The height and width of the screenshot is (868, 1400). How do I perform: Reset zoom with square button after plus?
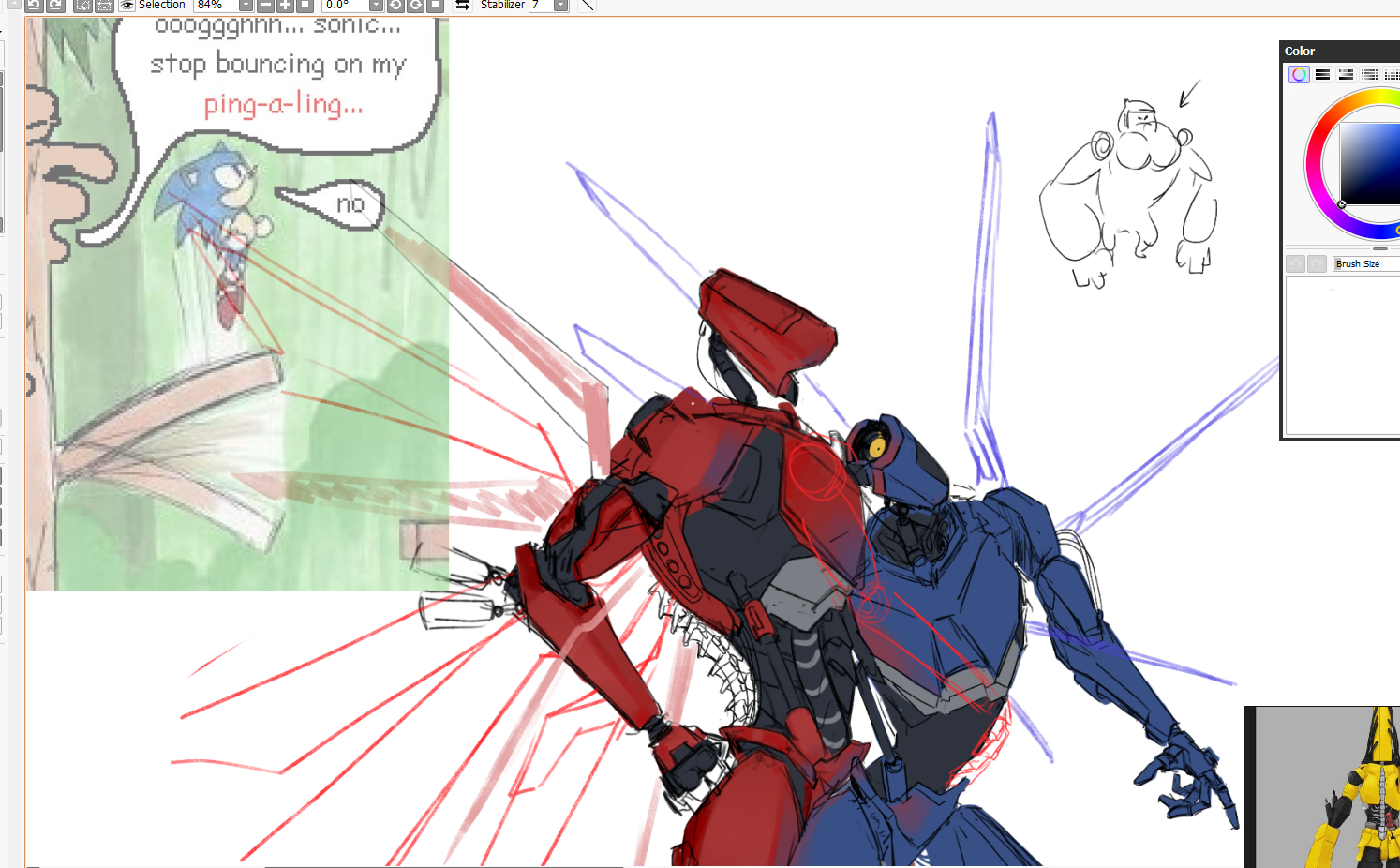[305, 5]
